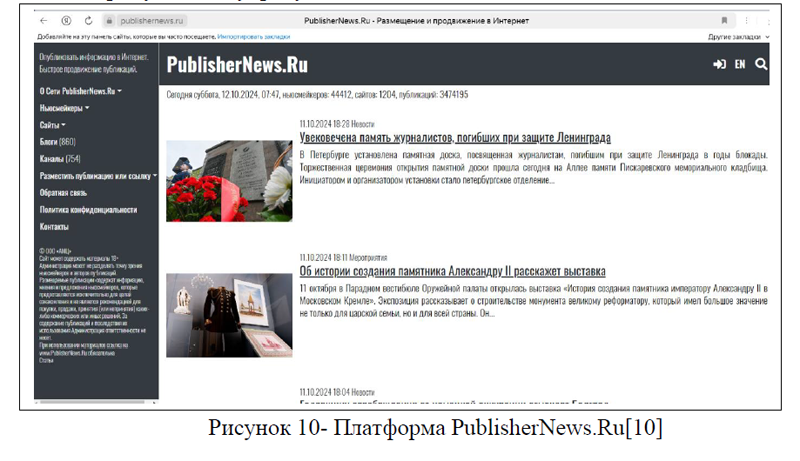
Task: Click memorial plaque with flowers thumbnail
Action: [x=229, y=181]
